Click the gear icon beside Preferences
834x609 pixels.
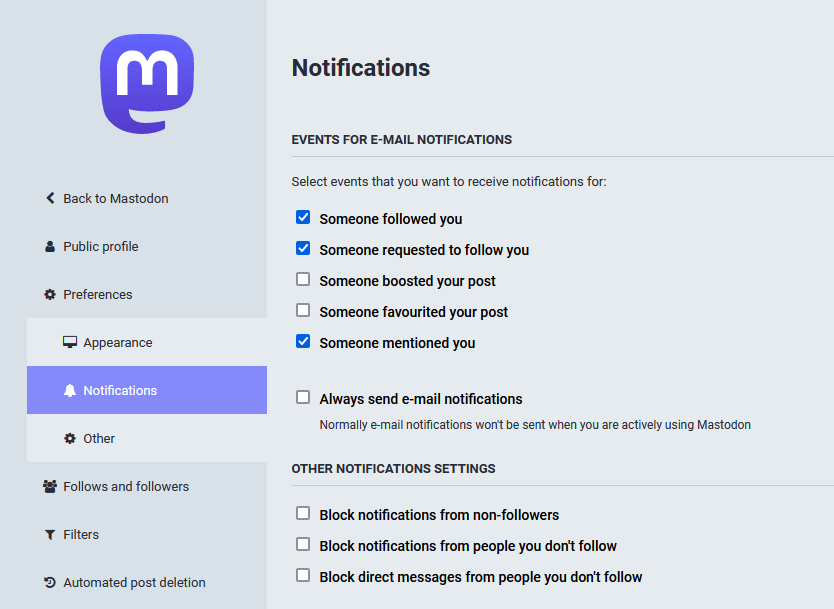(x=50, y=294)
